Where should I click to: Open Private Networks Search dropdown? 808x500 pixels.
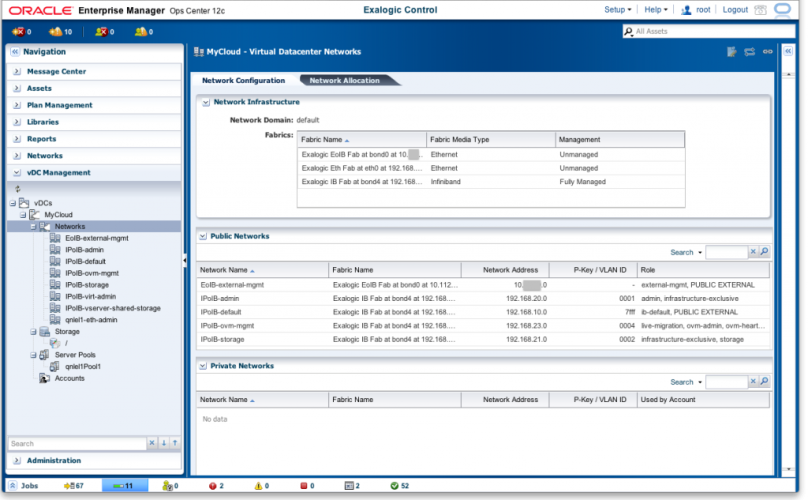tap(686, 382)
